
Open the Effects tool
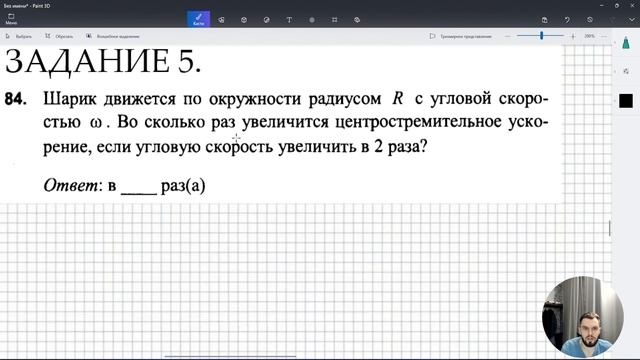[x=312, y=20]
